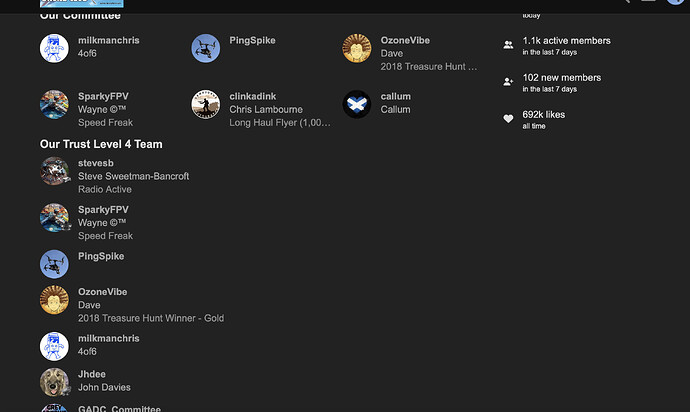Open SparkyFPV avatar in Our Committee
Viewport: 690px width, 412px height.
pyautogui.click(x=54, y=104)
